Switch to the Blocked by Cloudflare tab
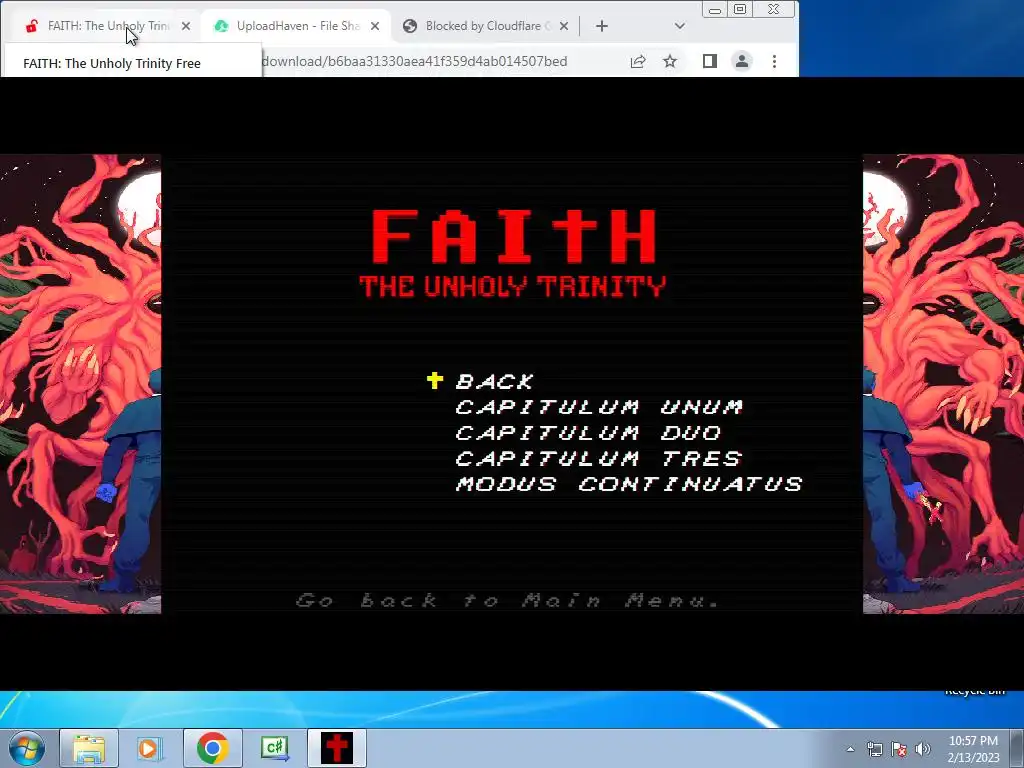Viewport: 1024px width, 768px height. (487, 26)
